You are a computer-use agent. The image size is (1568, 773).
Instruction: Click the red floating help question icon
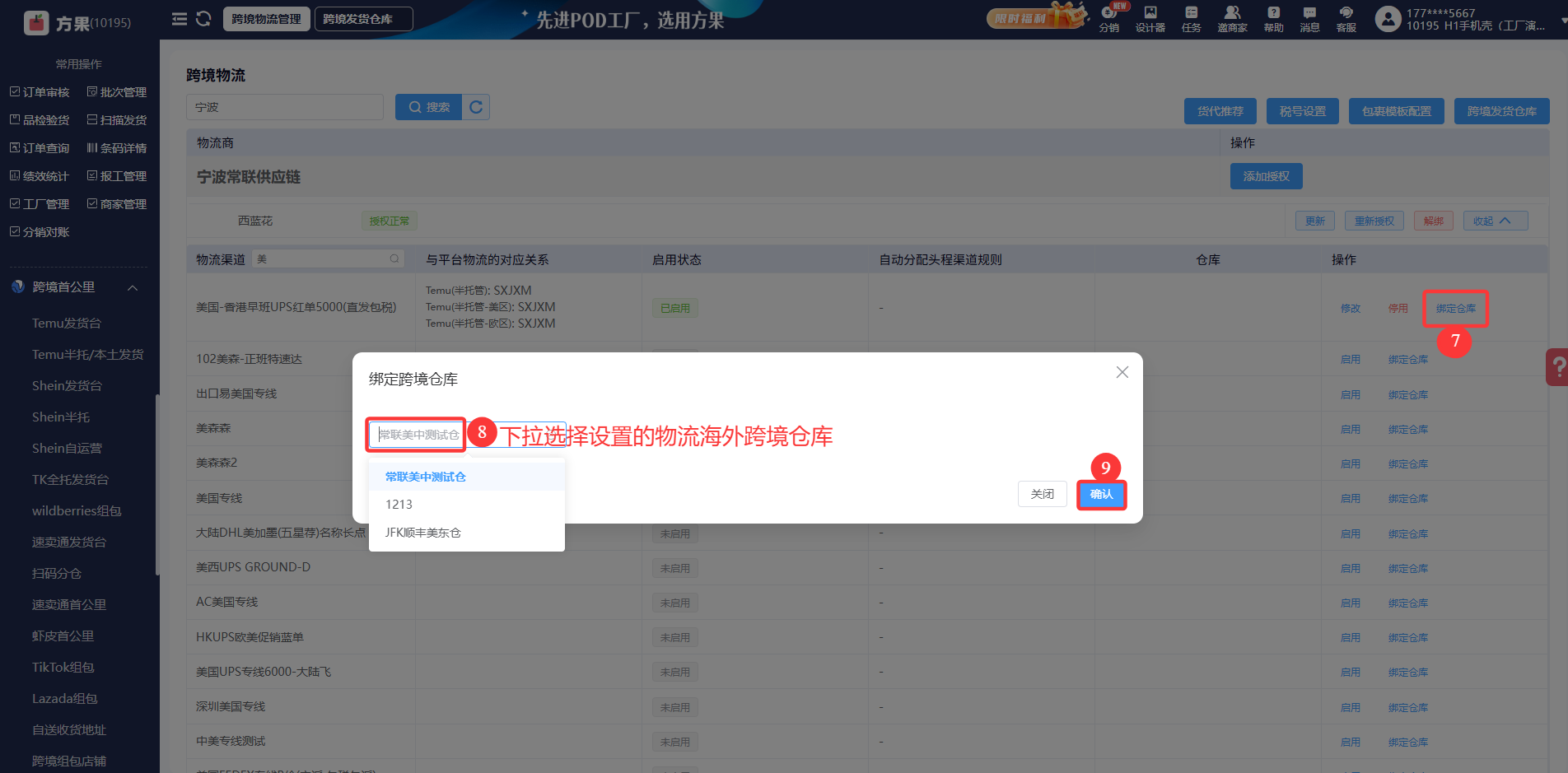(x=1557, y=367)
